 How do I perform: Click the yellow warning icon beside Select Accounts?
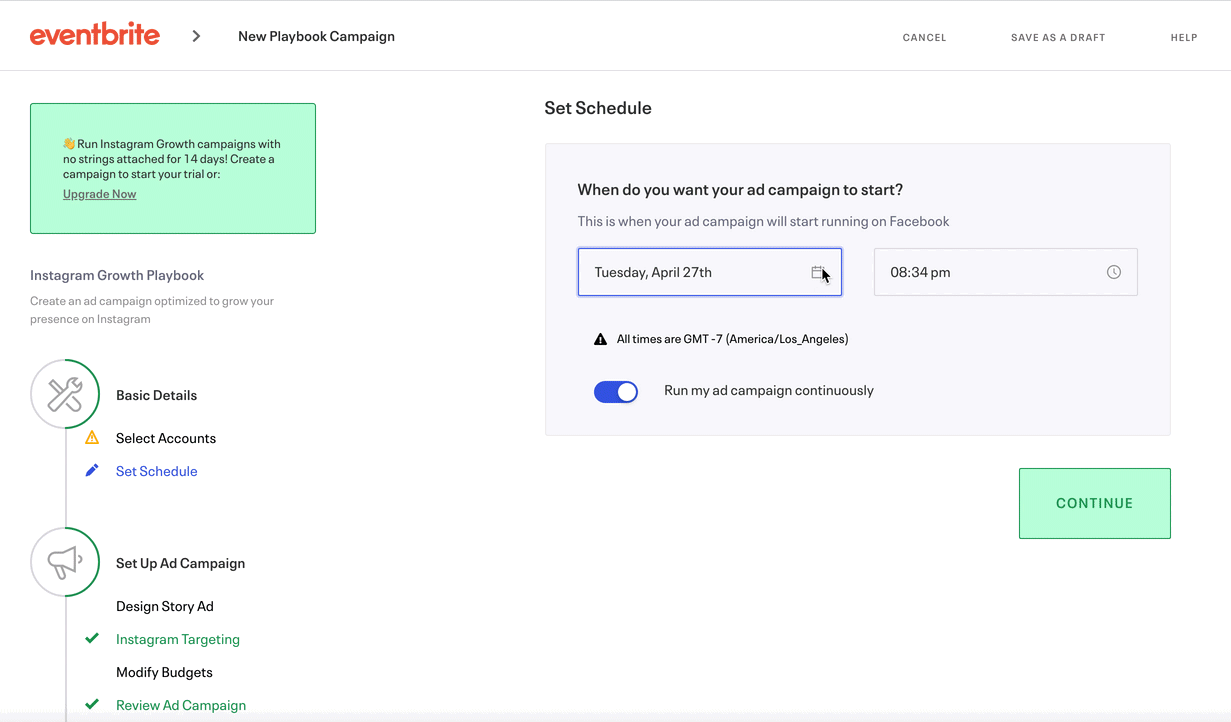(92, 438)
